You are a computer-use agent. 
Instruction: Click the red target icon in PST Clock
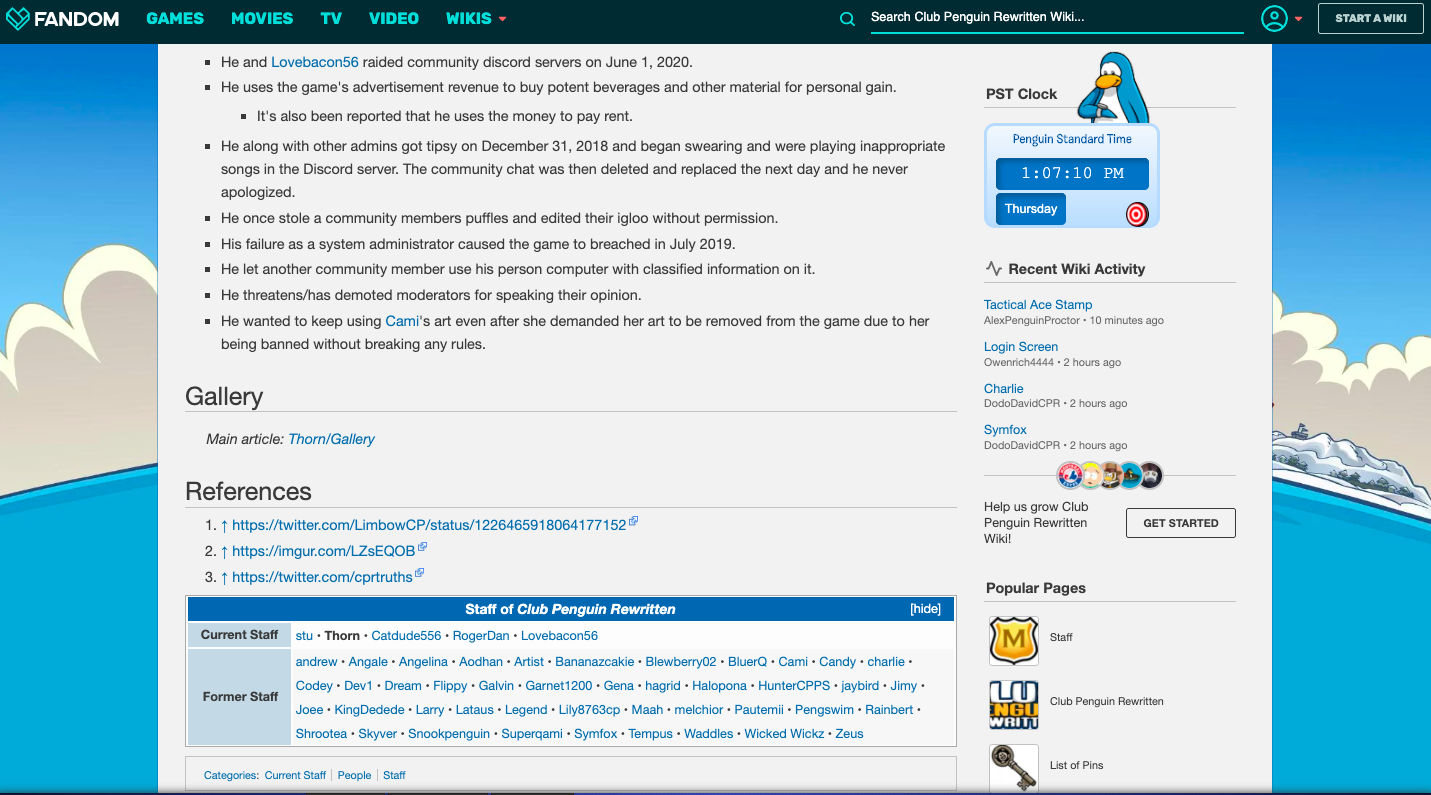(1137, 214)
